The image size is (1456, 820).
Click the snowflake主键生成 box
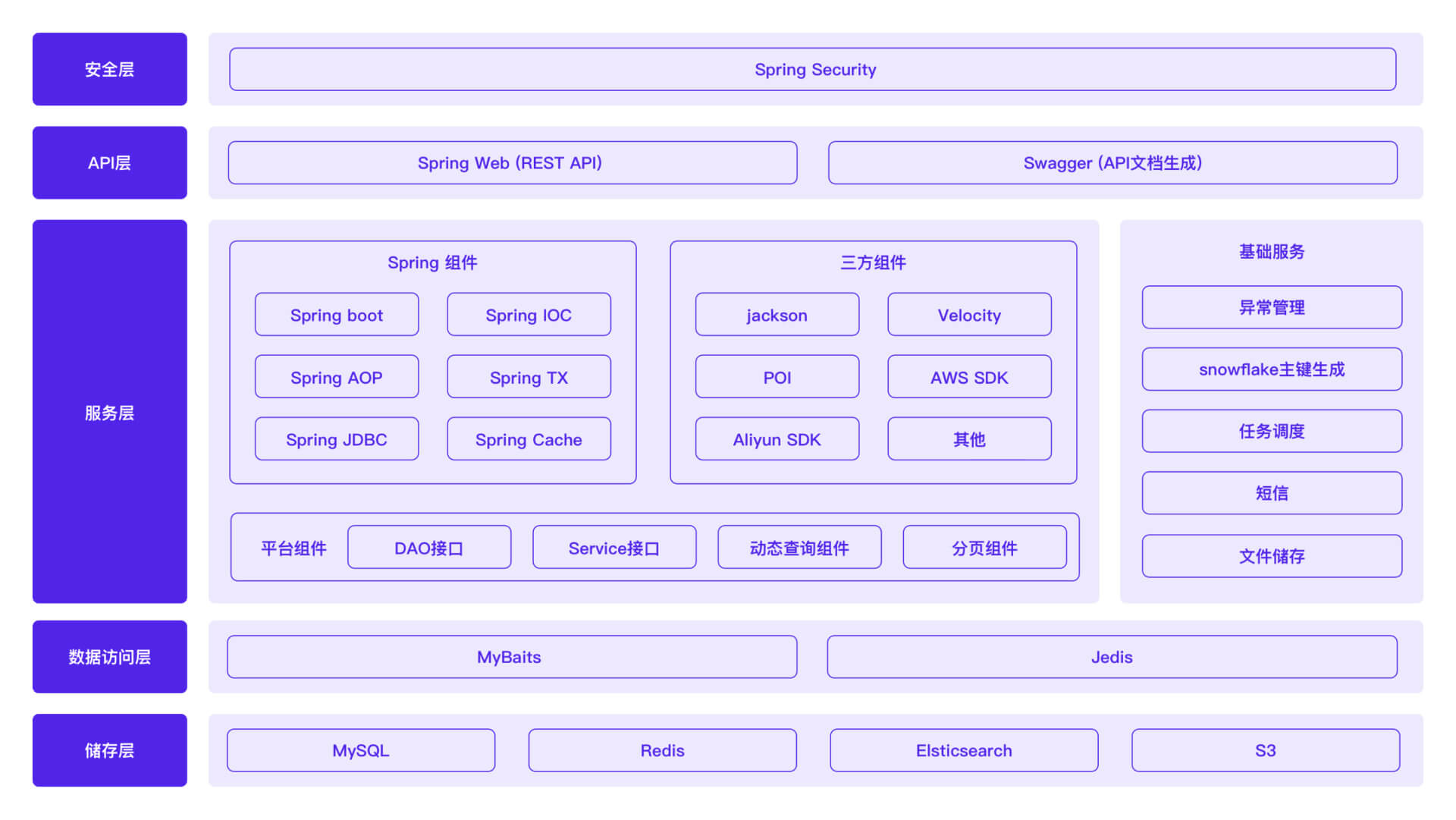1272,369
